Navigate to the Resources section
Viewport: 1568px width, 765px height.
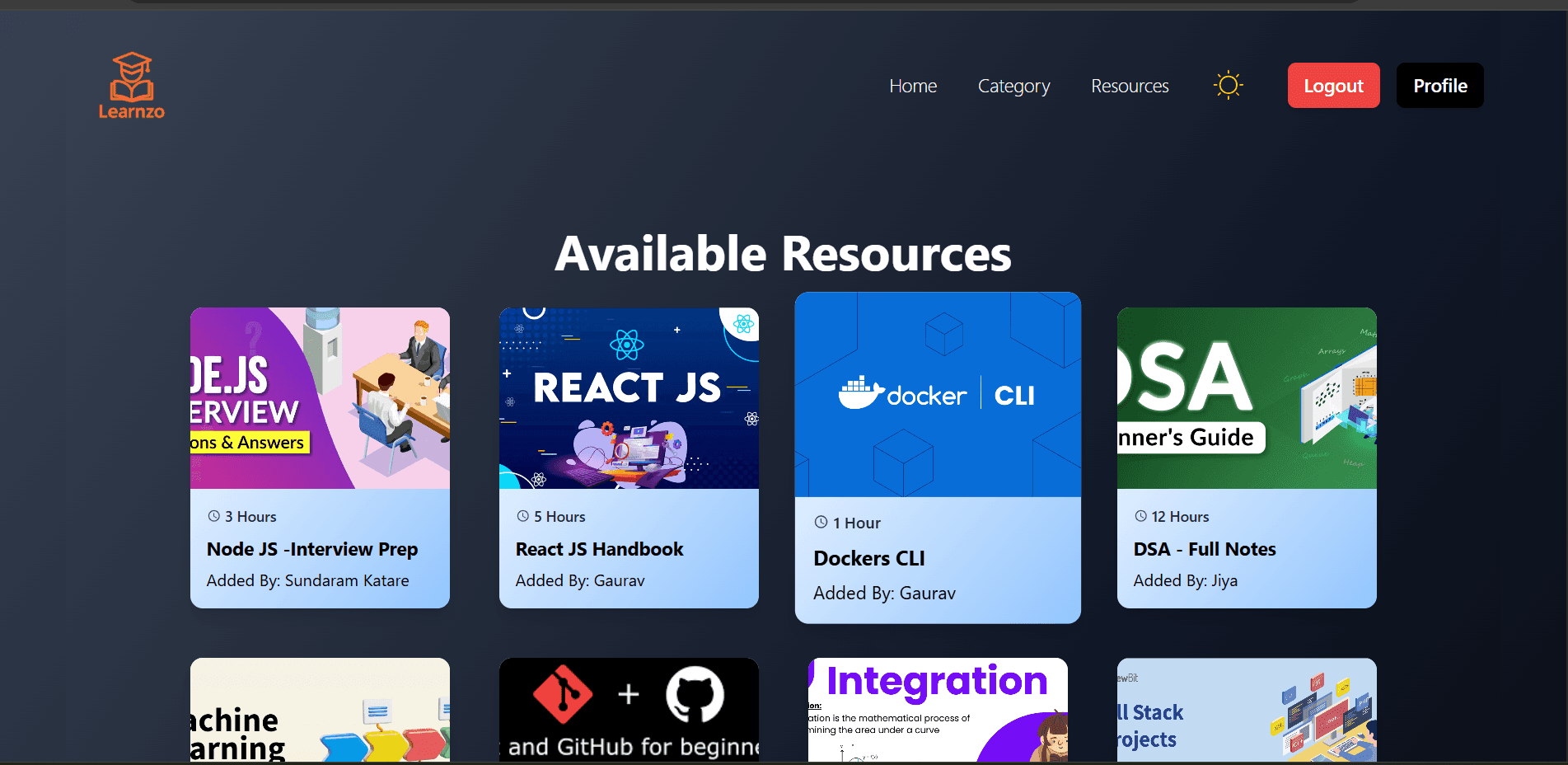tap(1130, 85)
